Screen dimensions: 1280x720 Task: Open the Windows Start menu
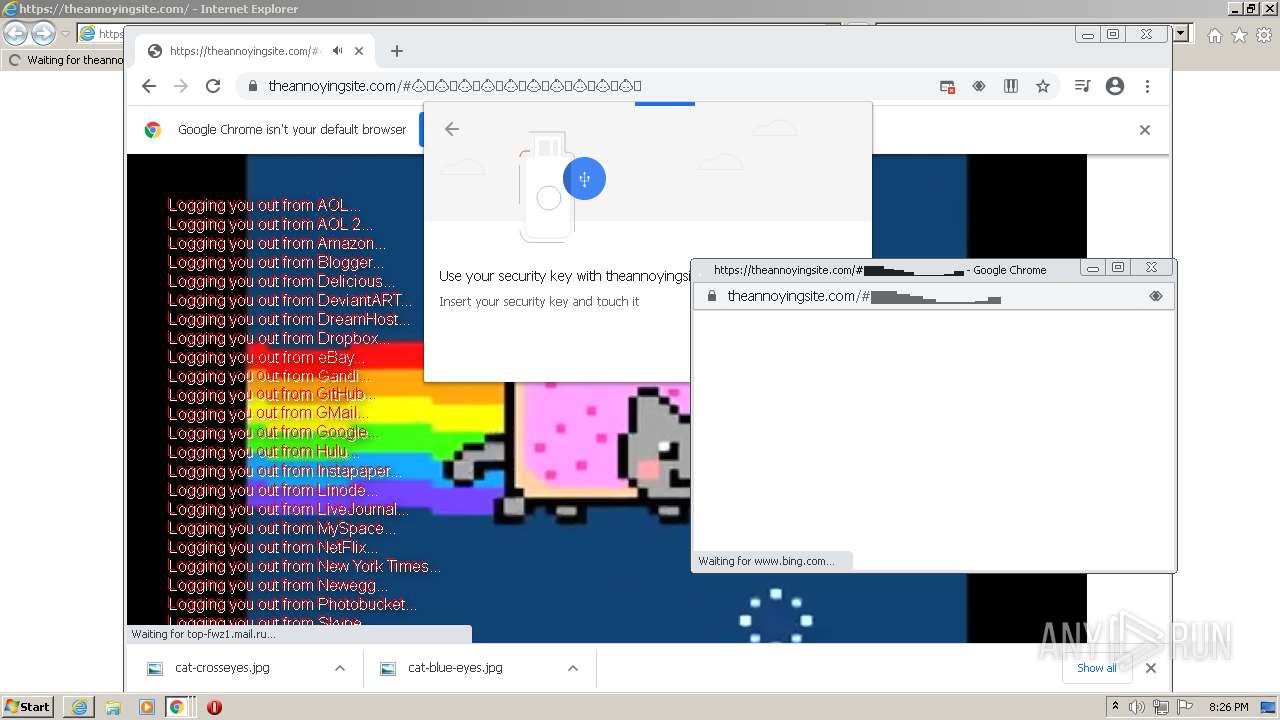tap(27, 707)
